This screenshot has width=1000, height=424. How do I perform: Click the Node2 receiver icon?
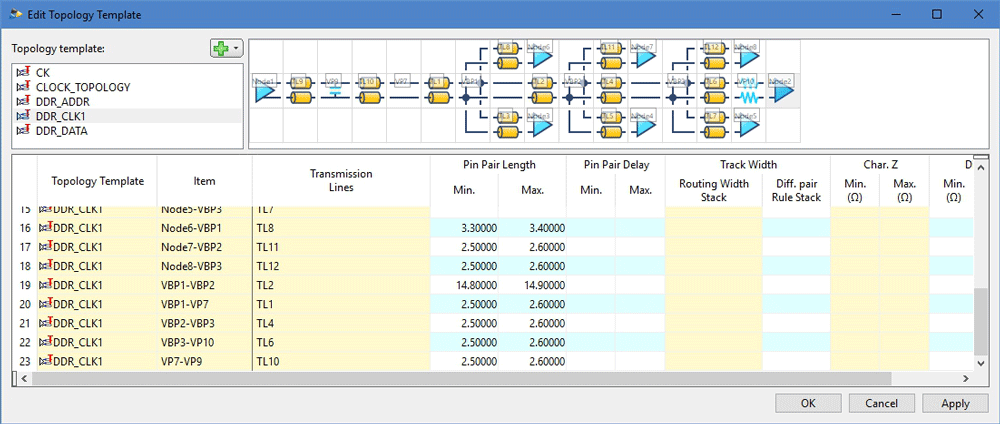click(781, 93)
